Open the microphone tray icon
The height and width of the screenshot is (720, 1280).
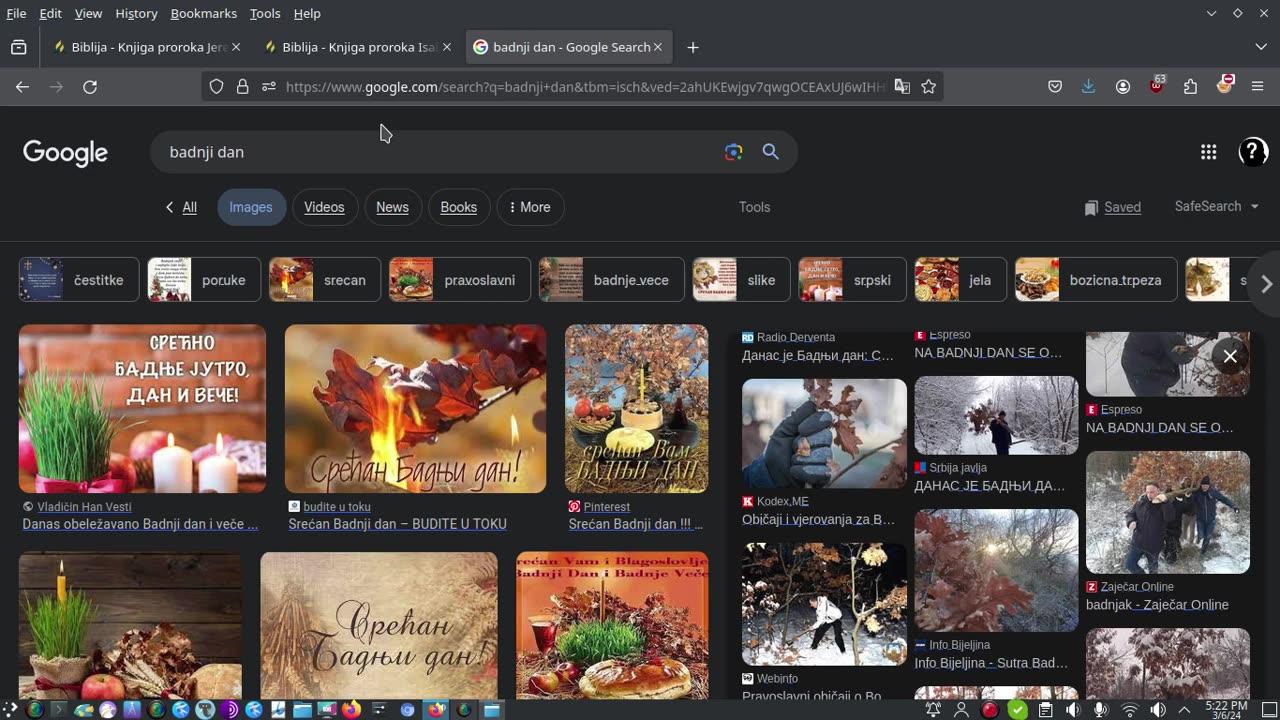click(x=1101, y=710)
